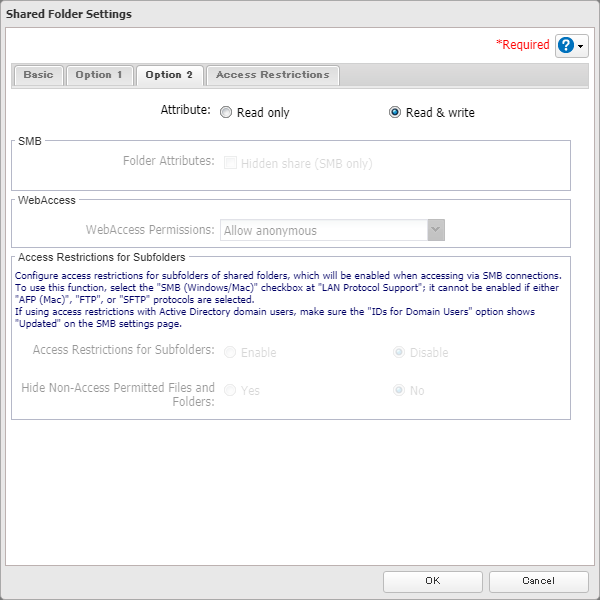Click the Allow anonymous combo box field

pos(323,230)
